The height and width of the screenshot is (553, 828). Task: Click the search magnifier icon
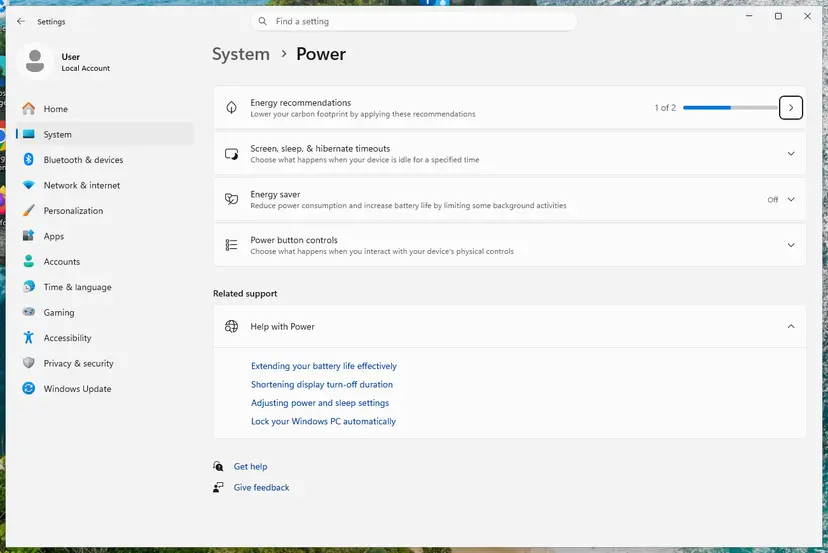click(262, 21)
